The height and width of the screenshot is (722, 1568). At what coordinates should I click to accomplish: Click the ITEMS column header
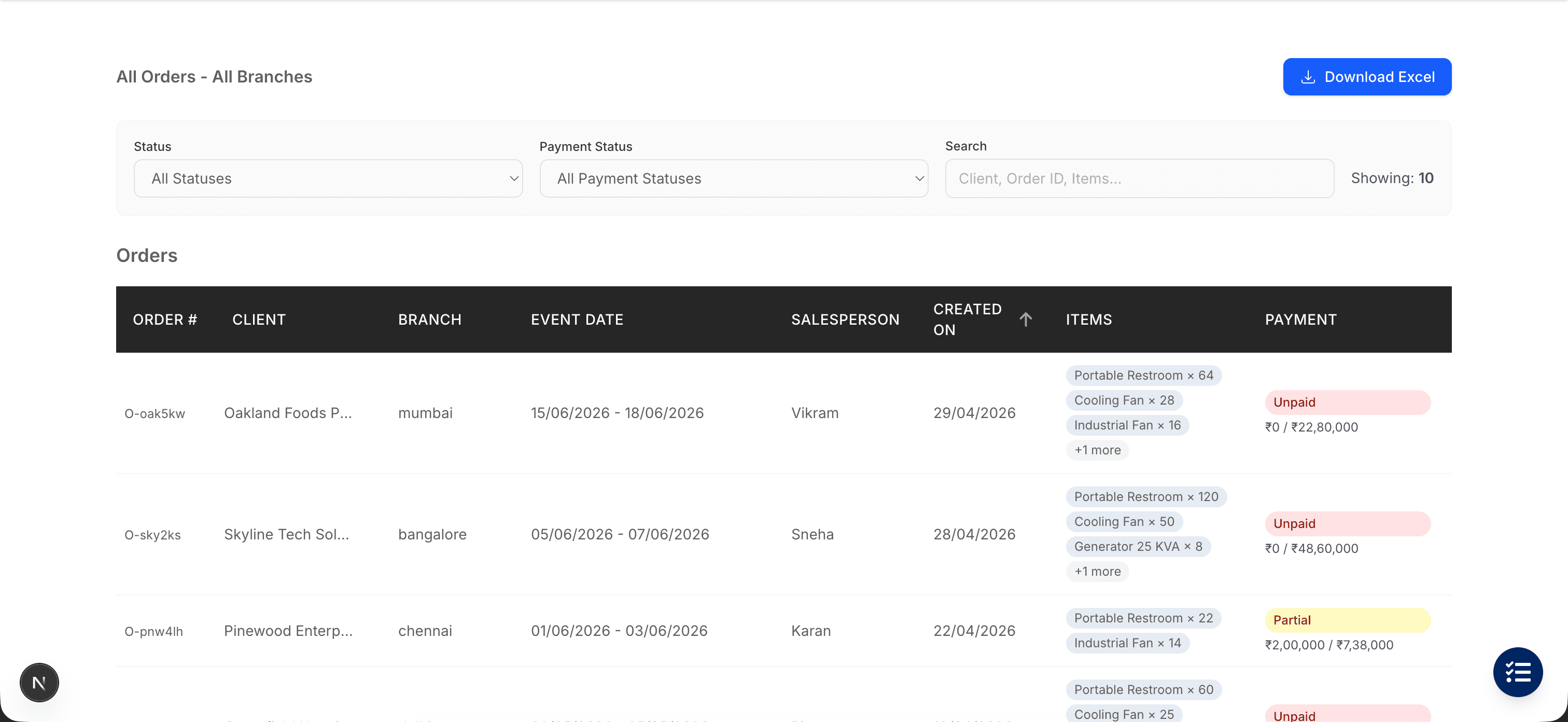pyautogui.click(x=1088, y=320)
